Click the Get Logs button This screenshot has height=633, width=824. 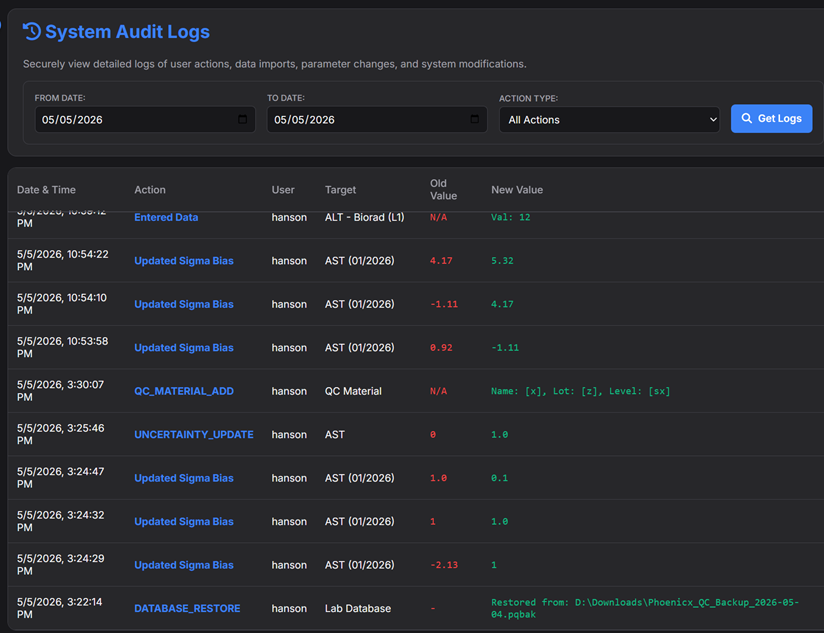pyautogui.click(x=771, y=119)
